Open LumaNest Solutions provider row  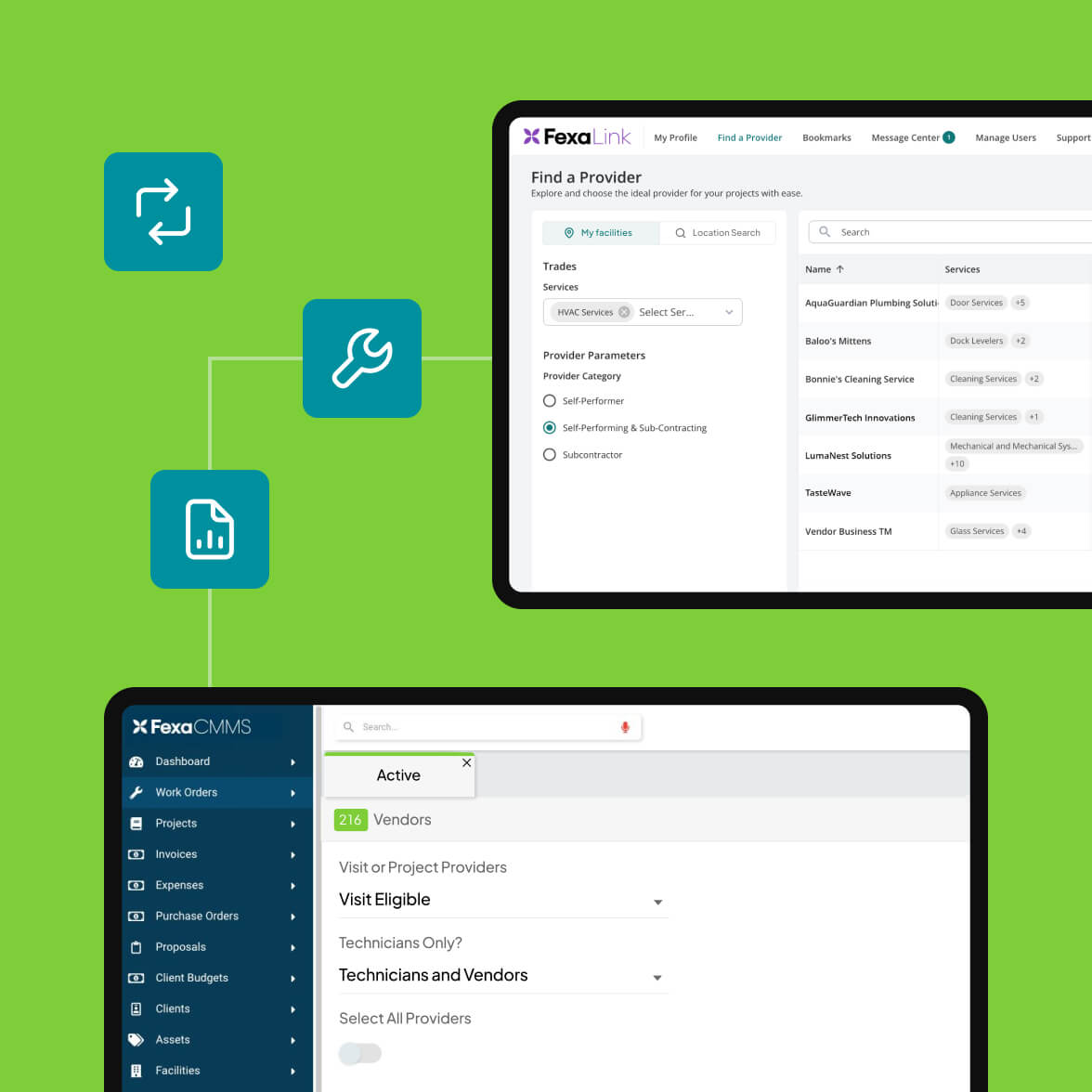[944, 455]
